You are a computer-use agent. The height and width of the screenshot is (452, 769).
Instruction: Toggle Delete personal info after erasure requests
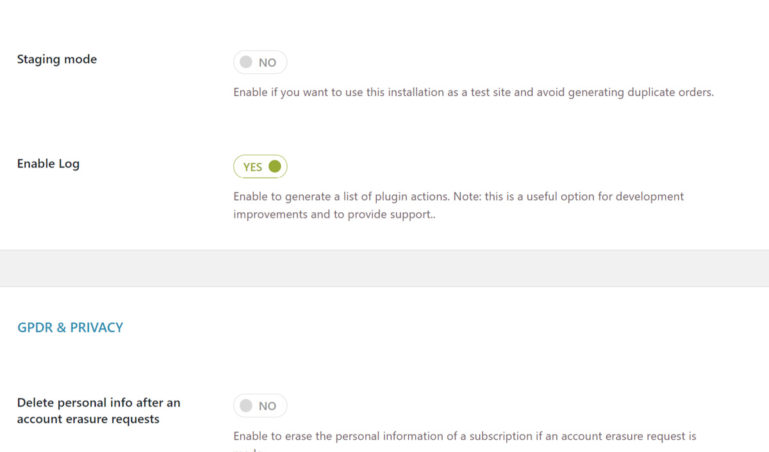click(260, 406)
